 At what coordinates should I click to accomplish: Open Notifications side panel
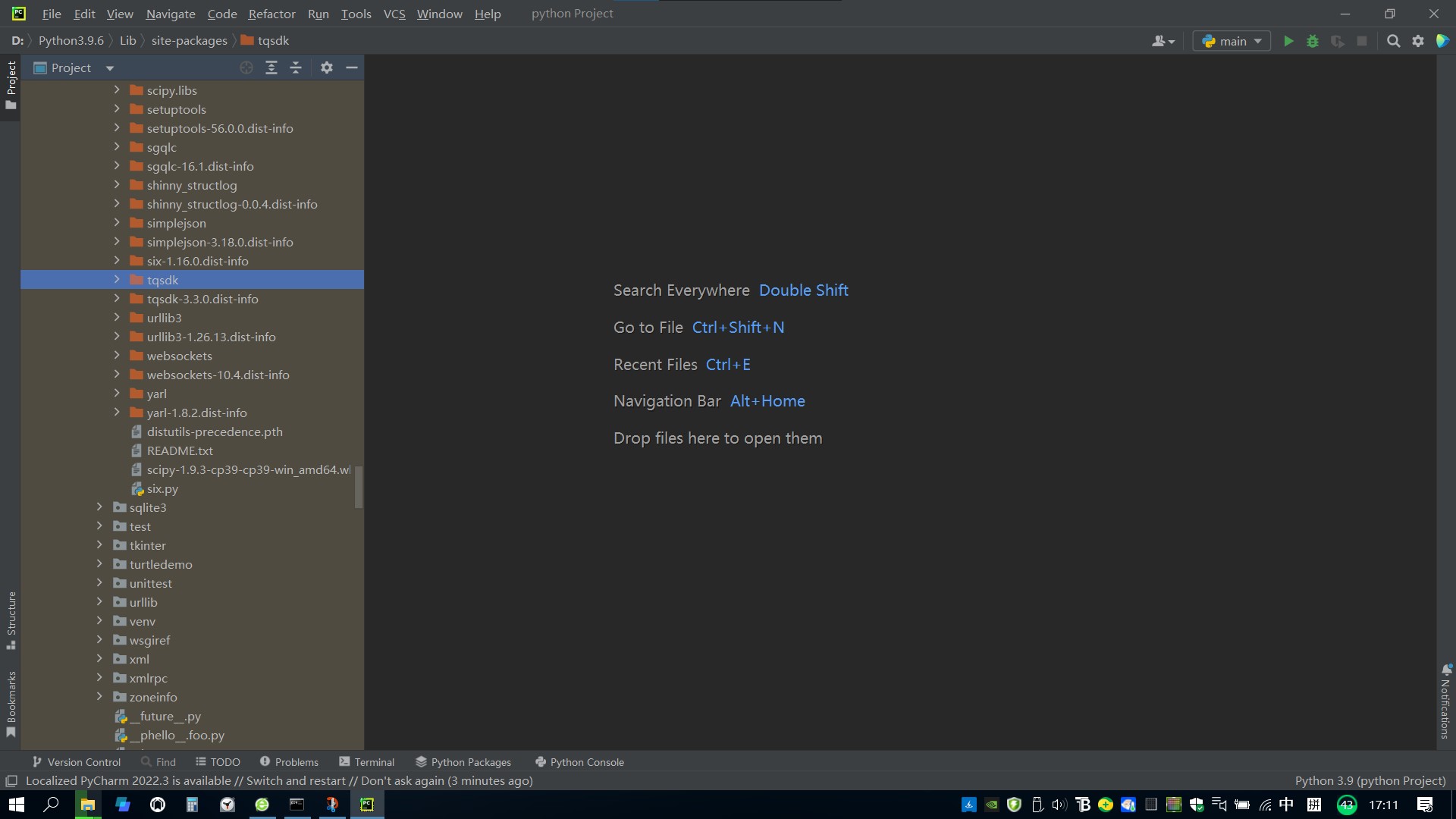pyautogui.click(x=1445, y=700)
